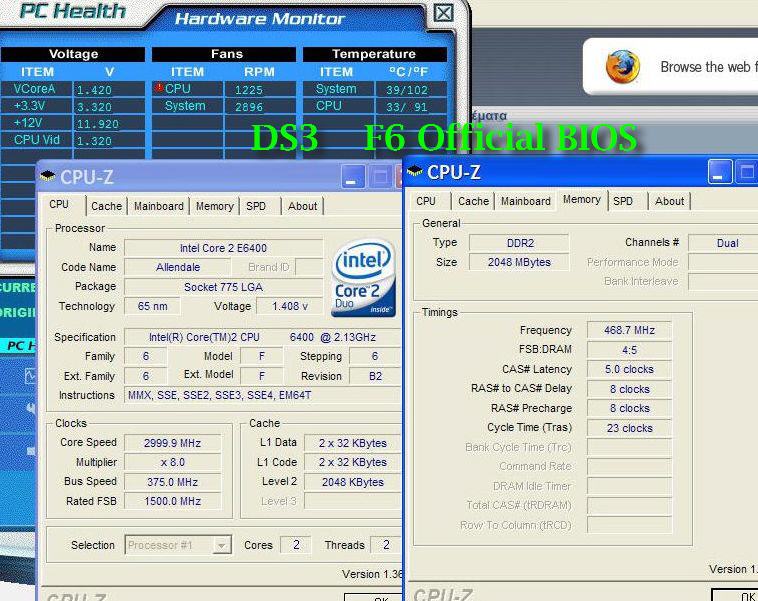The width and height of the screenshot is (758, 601).
Task: Open the SPD tab in left CPU-Z window
Action: [x=256, y=206]
